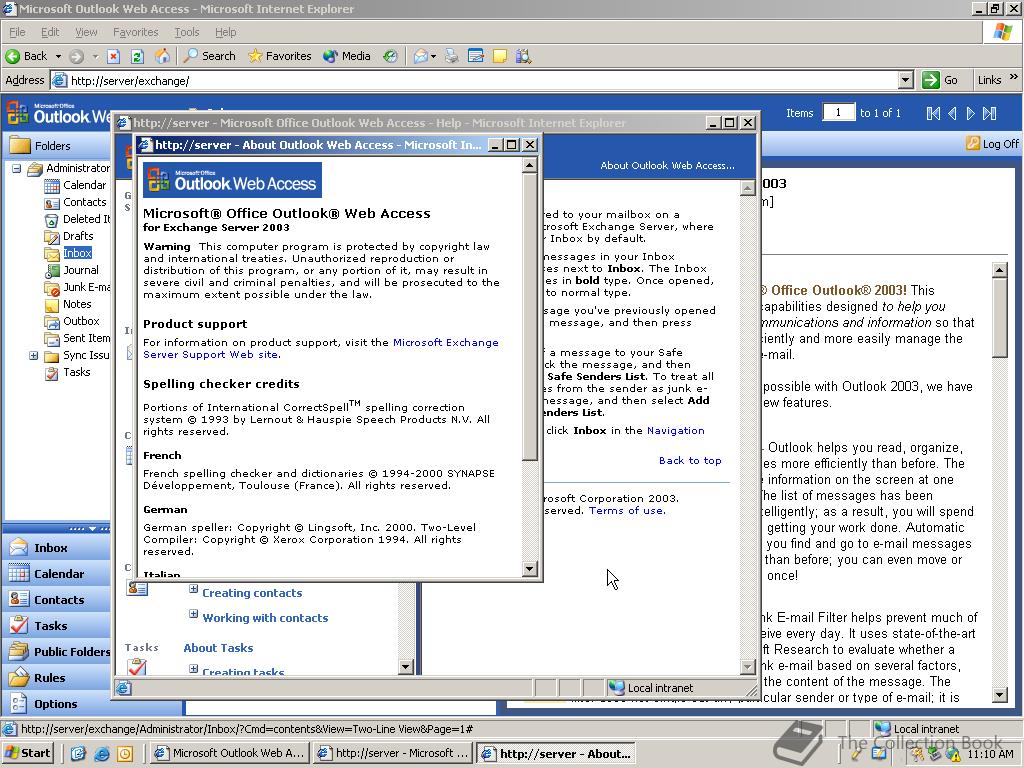Click the Log Off button
Viewport: 1024px width, 768px height.
tap(993, 144)
